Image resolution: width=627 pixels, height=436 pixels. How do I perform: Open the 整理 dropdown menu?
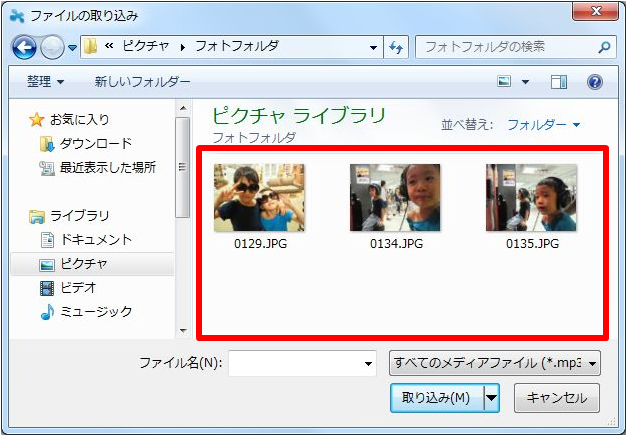coord(46,81)
